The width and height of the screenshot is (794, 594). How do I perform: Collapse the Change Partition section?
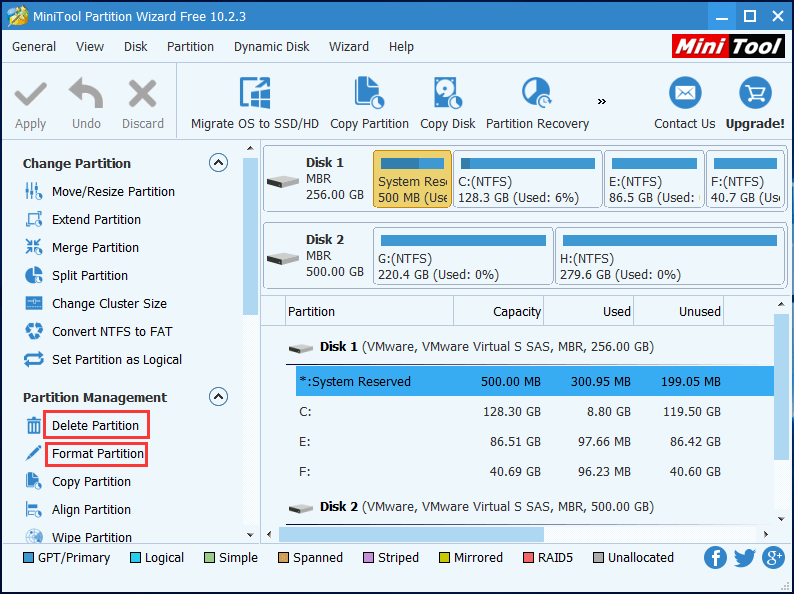click(x=218, y=163)
